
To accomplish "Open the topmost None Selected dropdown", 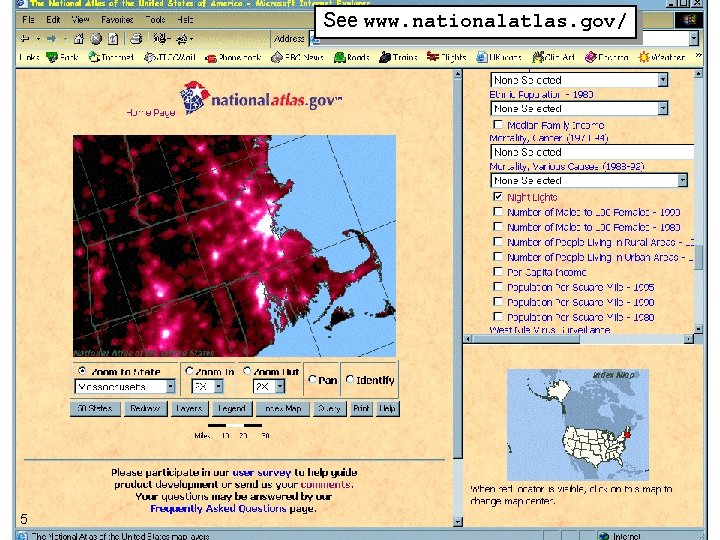I will click(579, 80).
